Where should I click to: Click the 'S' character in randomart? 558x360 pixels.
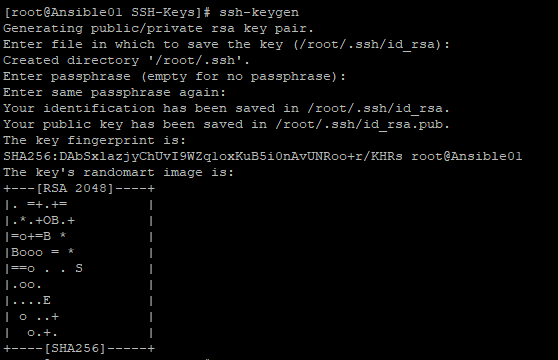(x=79, y=268)
